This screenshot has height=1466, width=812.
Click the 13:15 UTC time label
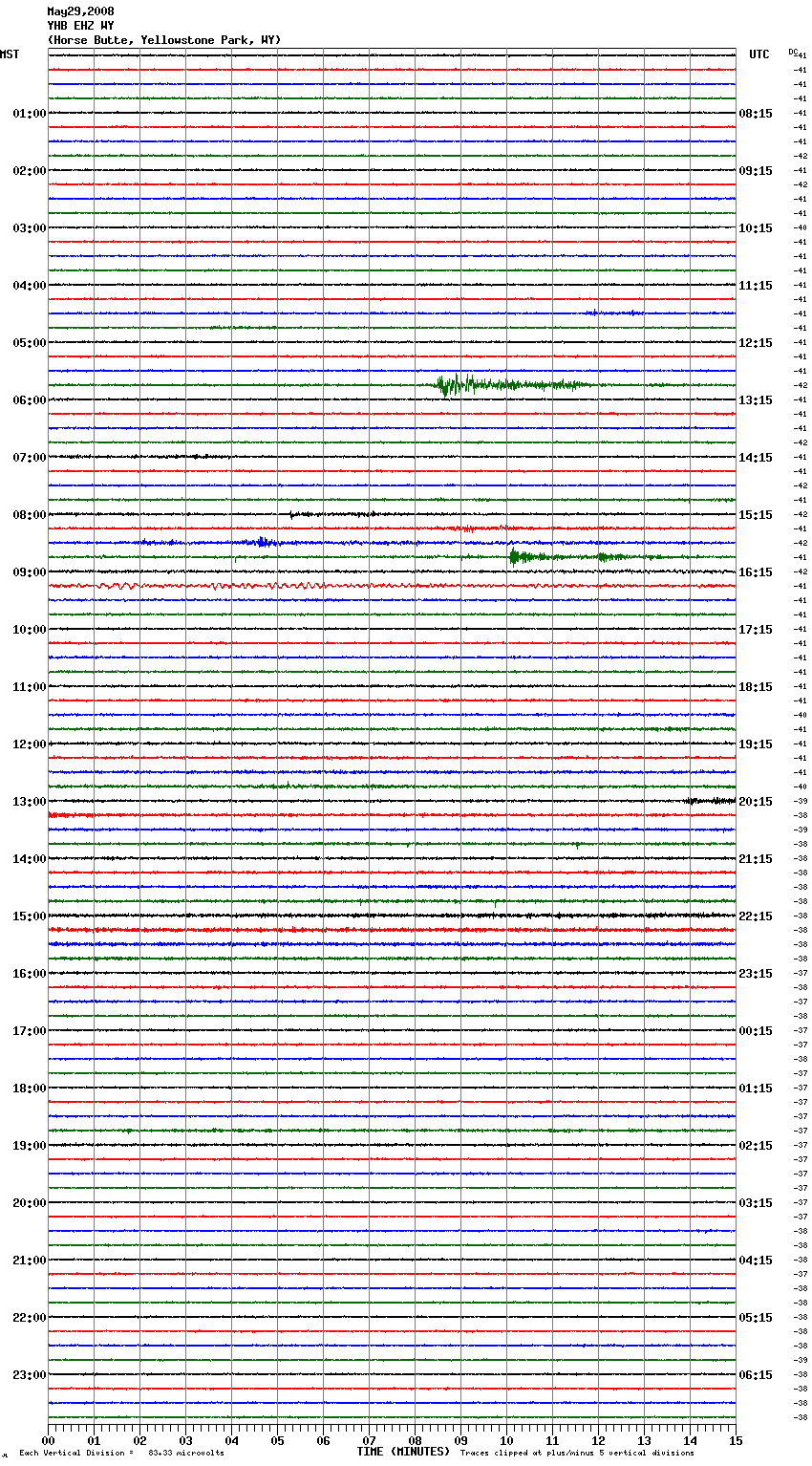(x=756, y=400)
